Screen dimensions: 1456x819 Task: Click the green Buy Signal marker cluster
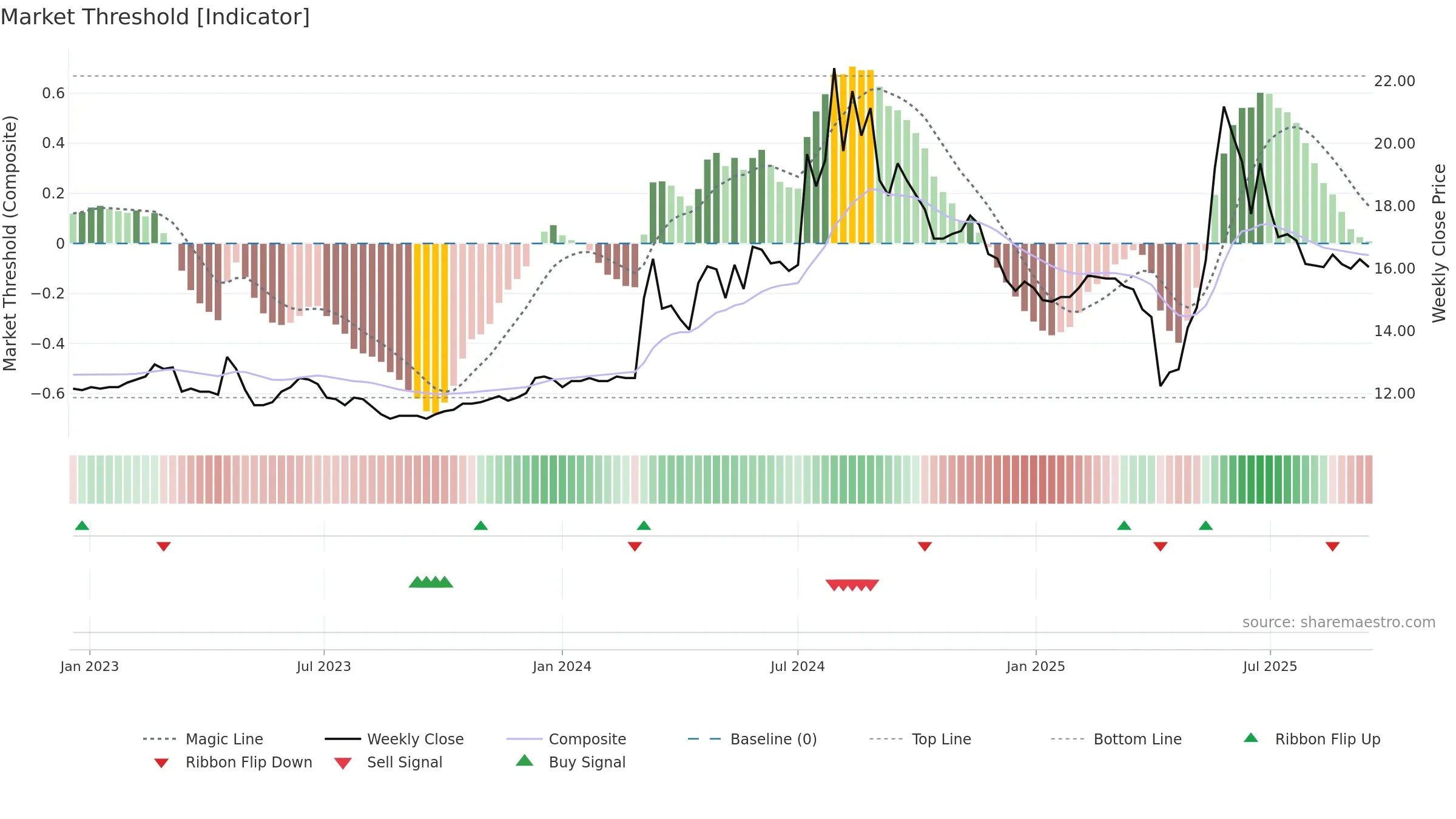click(x=431, y=582)
